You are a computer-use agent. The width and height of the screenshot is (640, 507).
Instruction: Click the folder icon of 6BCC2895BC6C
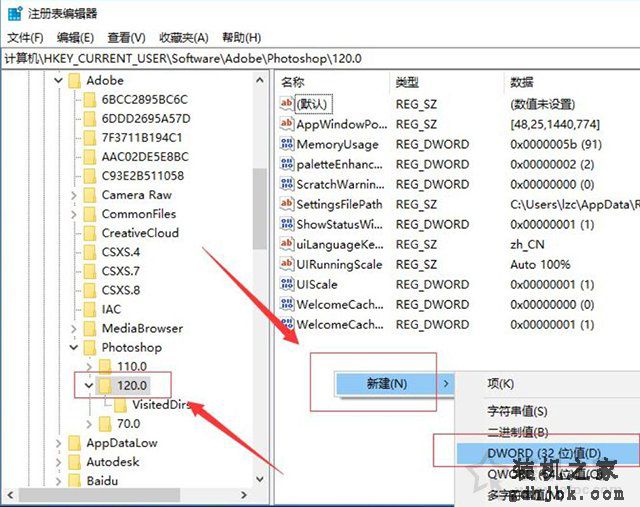pyautogui.click(x=89, y=100)
